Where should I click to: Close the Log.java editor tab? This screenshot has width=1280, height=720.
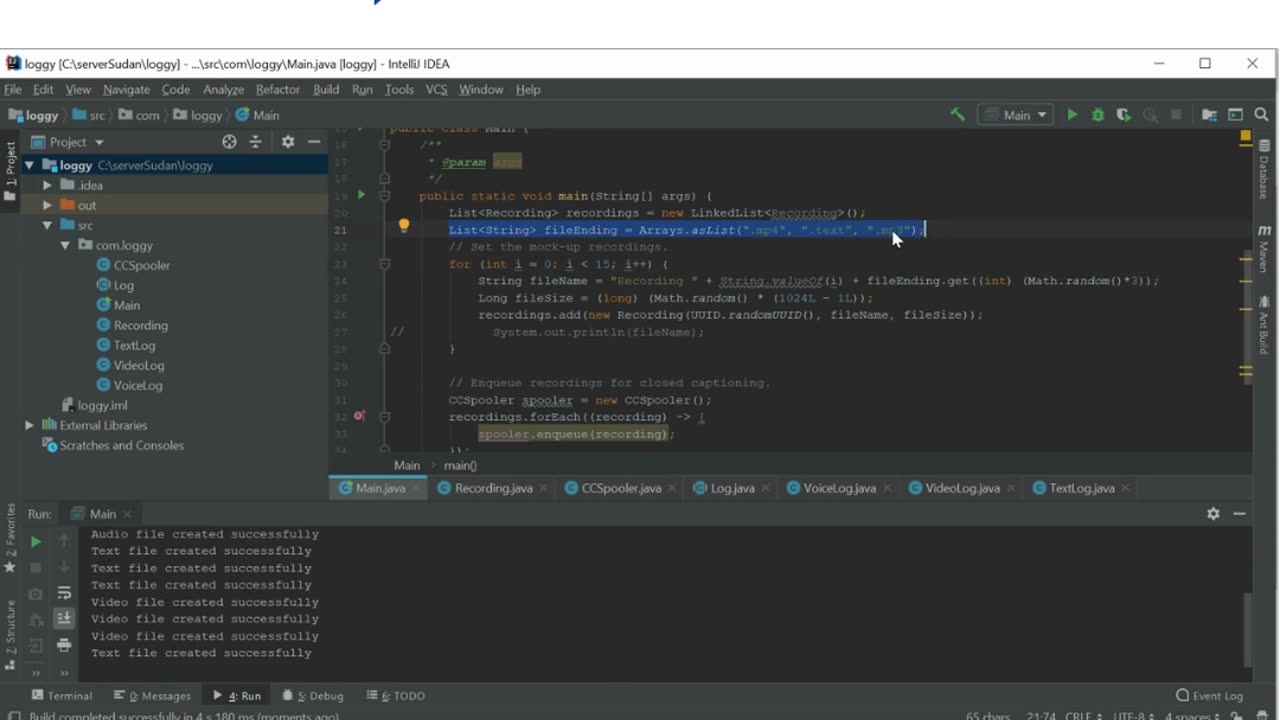[767, 488]
